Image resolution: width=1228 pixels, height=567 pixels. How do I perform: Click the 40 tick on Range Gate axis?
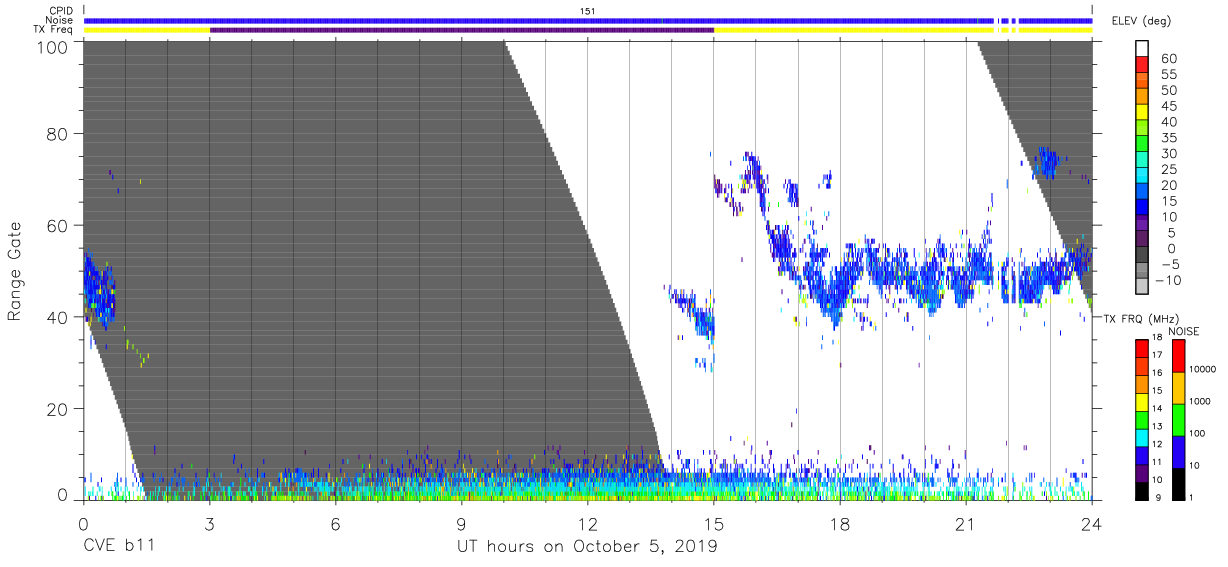tap(58, 317)
